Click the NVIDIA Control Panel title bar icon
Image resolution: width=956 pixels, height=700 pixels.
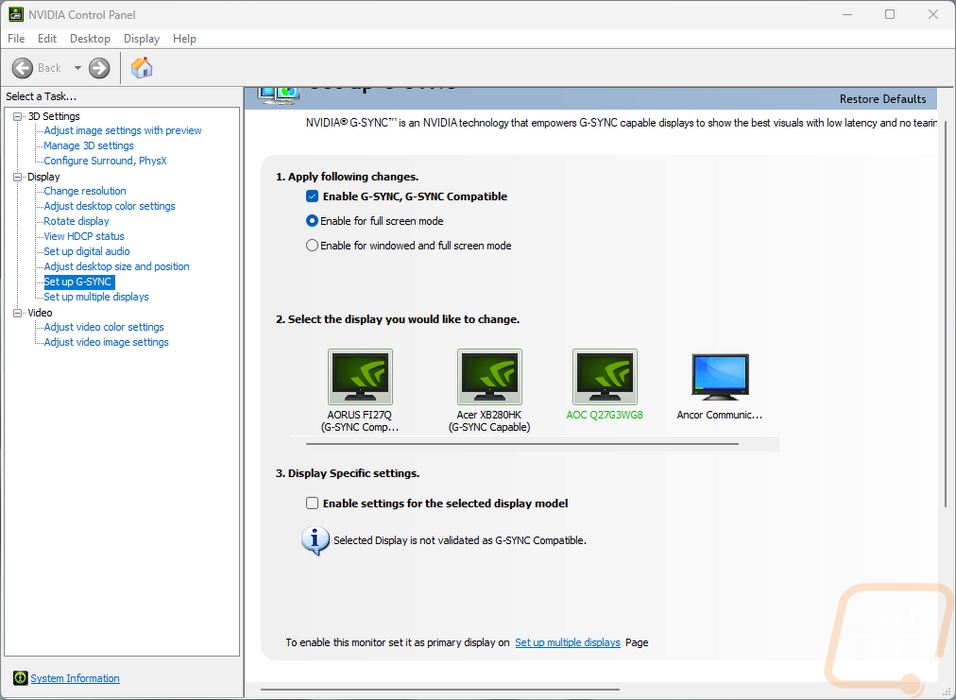[x=16, y=14]
